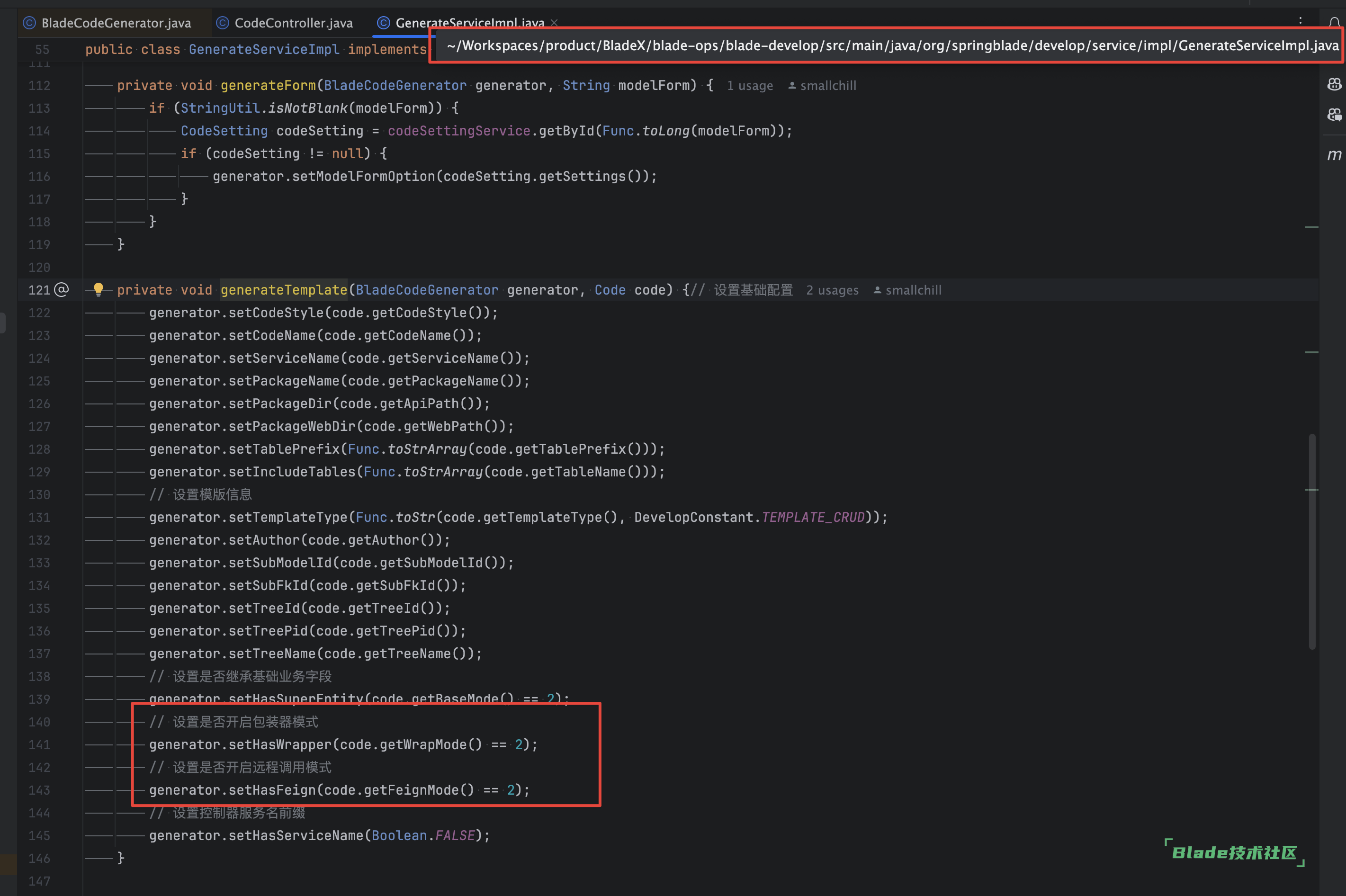Switch to the BladeCodeGenerator.java tab
This screenshot has width=1346, height=896.
(x=108, y=23)
